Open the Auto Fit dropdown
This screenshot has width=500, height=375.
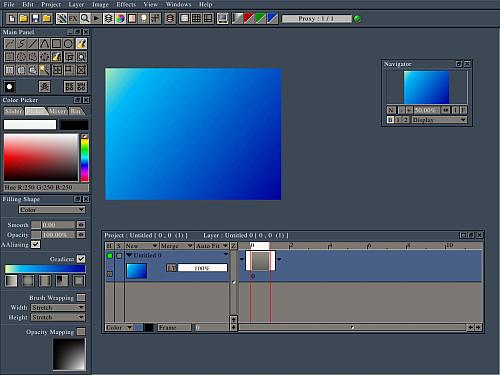click(212, 246)
